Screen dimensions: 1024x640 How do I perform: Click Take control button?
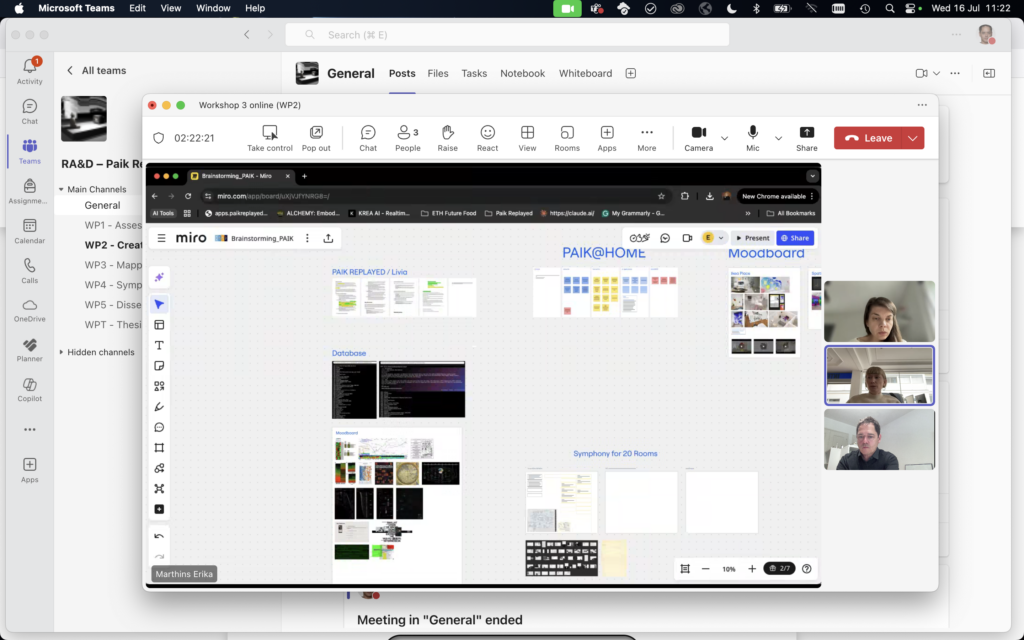pyautogui.click(x=270, y=137)
